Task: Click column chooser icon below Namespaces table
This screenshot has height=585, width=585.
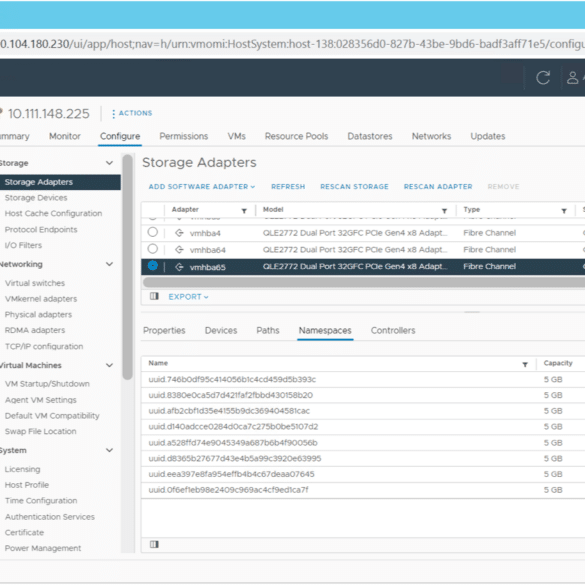Action: coord(154,544)
